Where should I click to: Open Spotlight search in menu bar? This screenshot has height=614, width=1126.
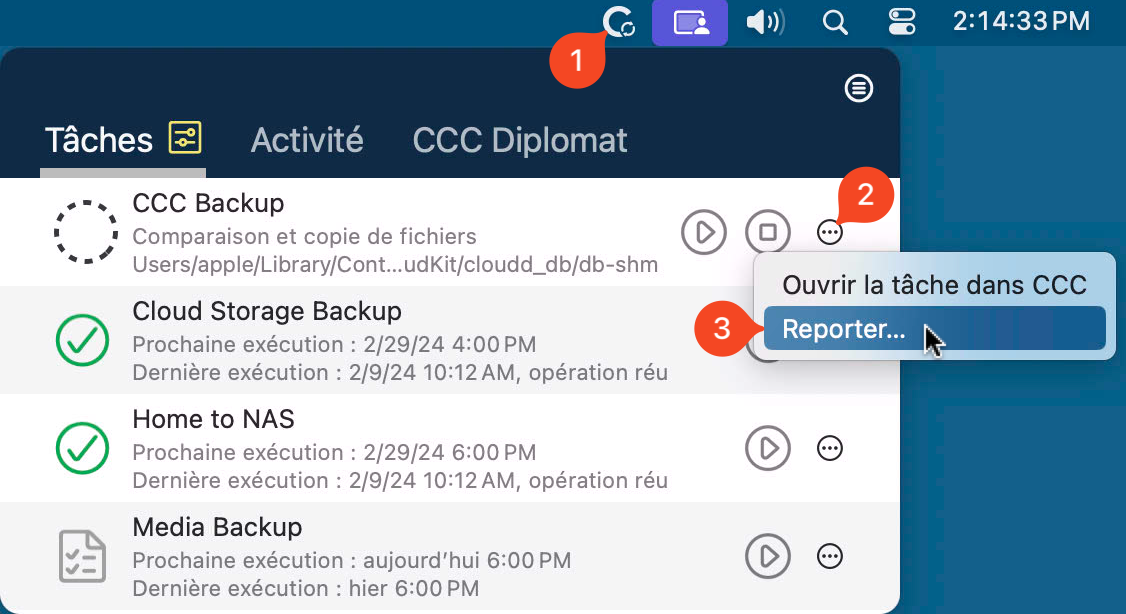coord(834,22)
